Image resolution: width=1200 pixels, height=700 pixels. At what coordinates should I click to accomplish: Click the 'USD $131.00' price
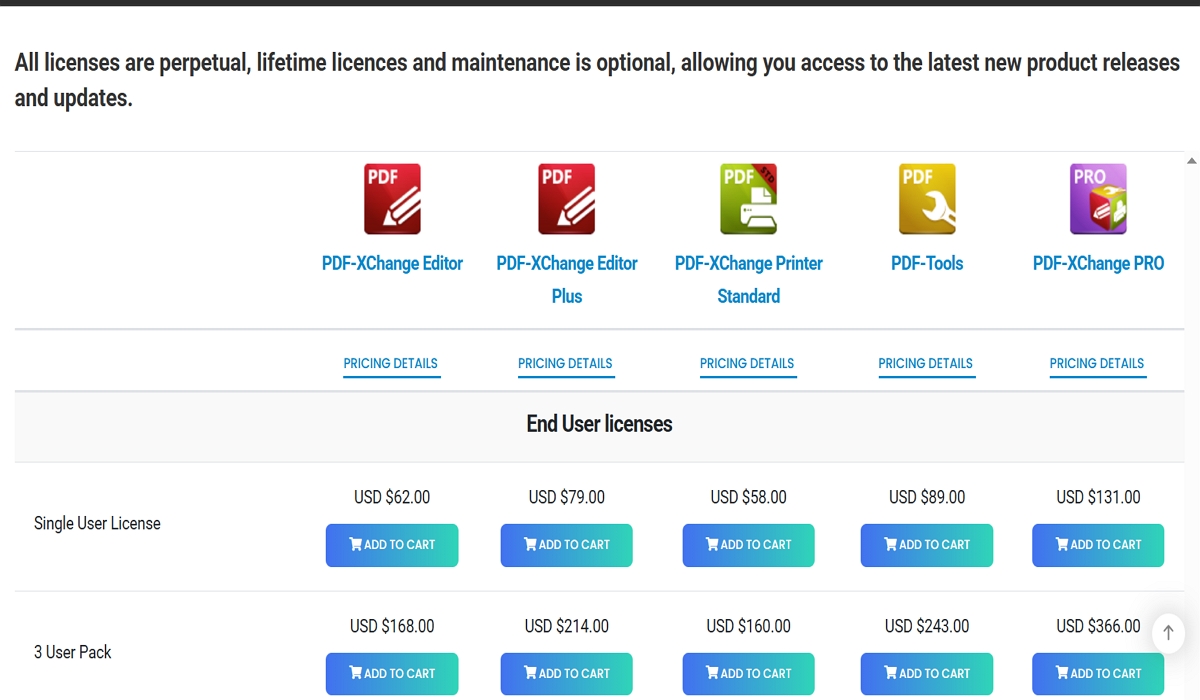pos(1098,497)
